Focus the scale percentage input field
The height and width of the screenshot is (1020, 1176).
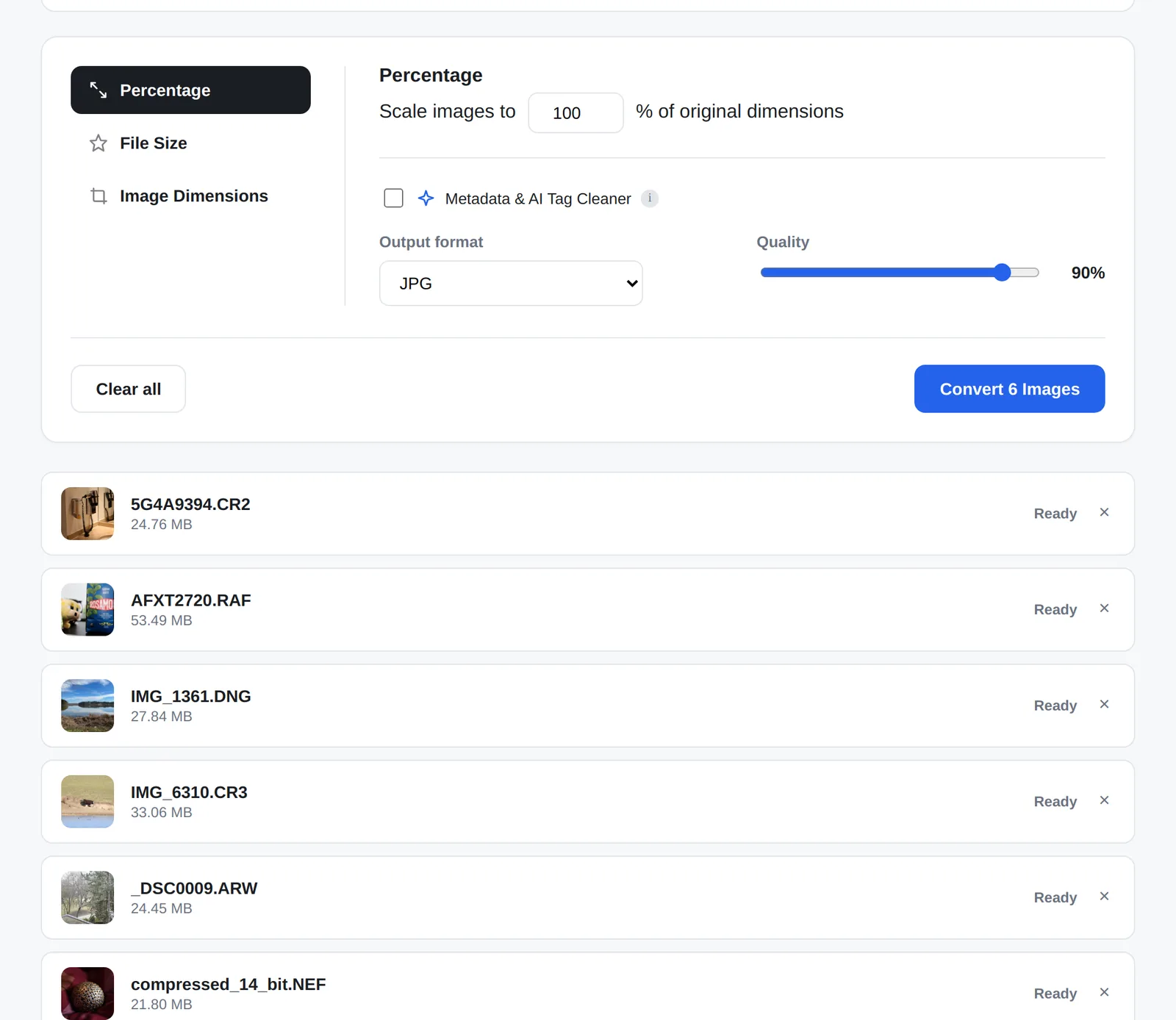tap(576, 112)
